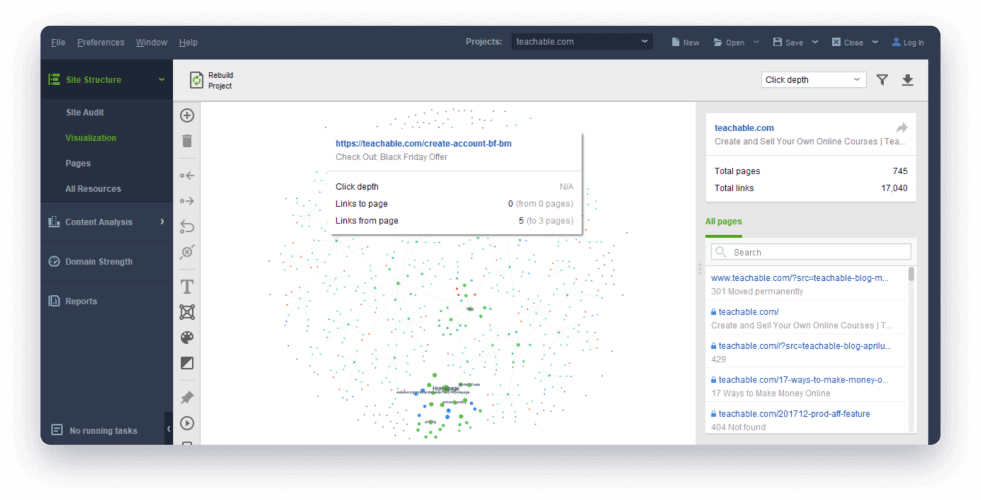Screen dimensions: 981x500
Task: Expand the Content Analysis chevron
Action: pyautogui.click(x=162, y=222)
